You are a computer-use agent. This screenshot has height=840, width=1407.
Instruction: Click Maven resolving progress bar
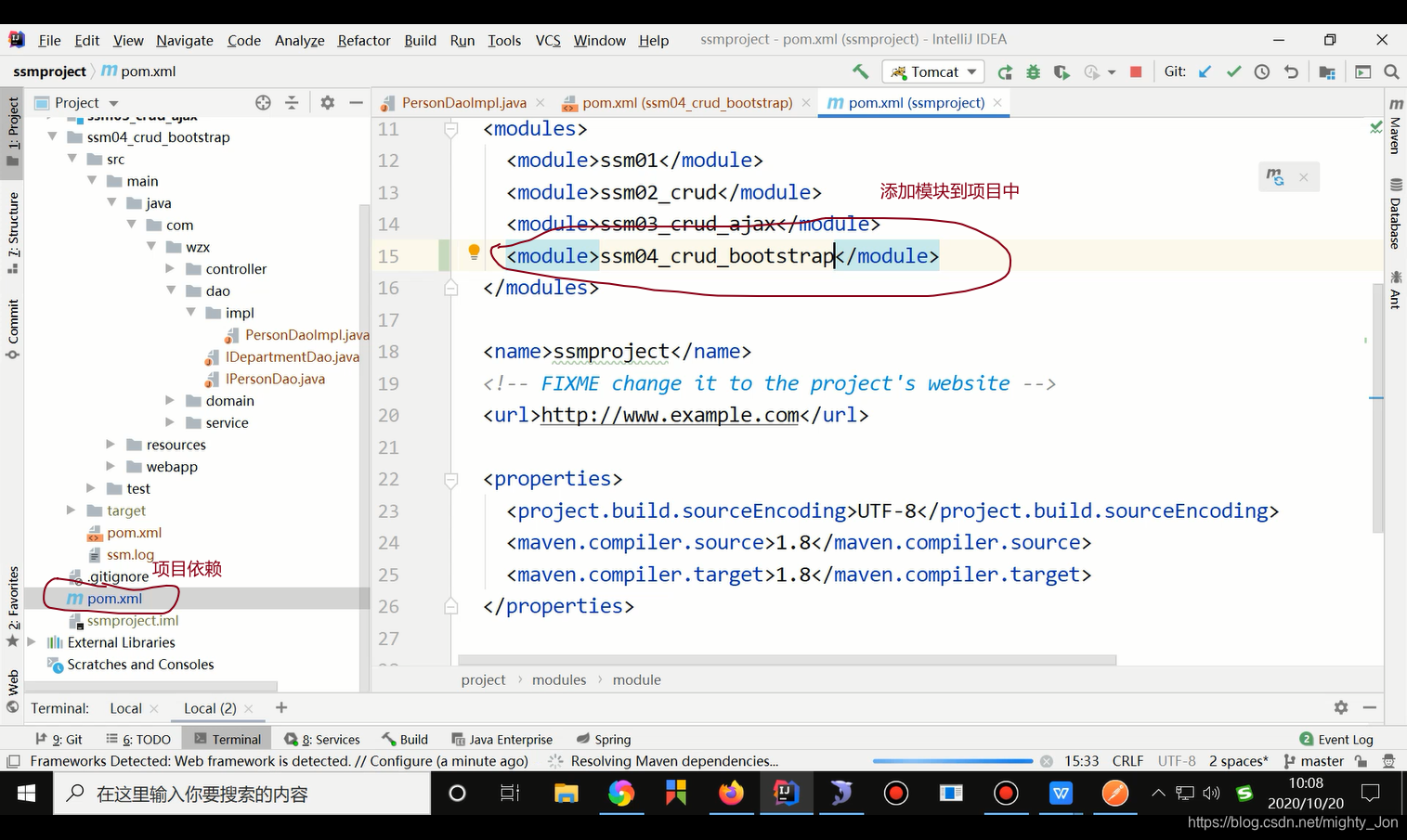pos(952,761)
